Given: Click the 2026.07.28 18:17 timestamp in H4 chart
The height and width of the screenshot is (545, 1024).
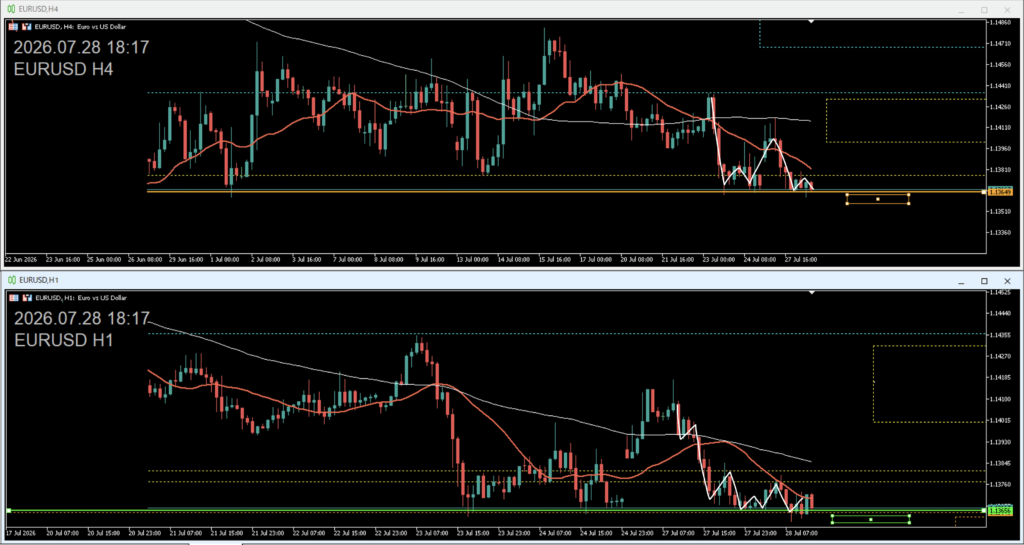Looking at the screenshot, I should click(82, 48).
